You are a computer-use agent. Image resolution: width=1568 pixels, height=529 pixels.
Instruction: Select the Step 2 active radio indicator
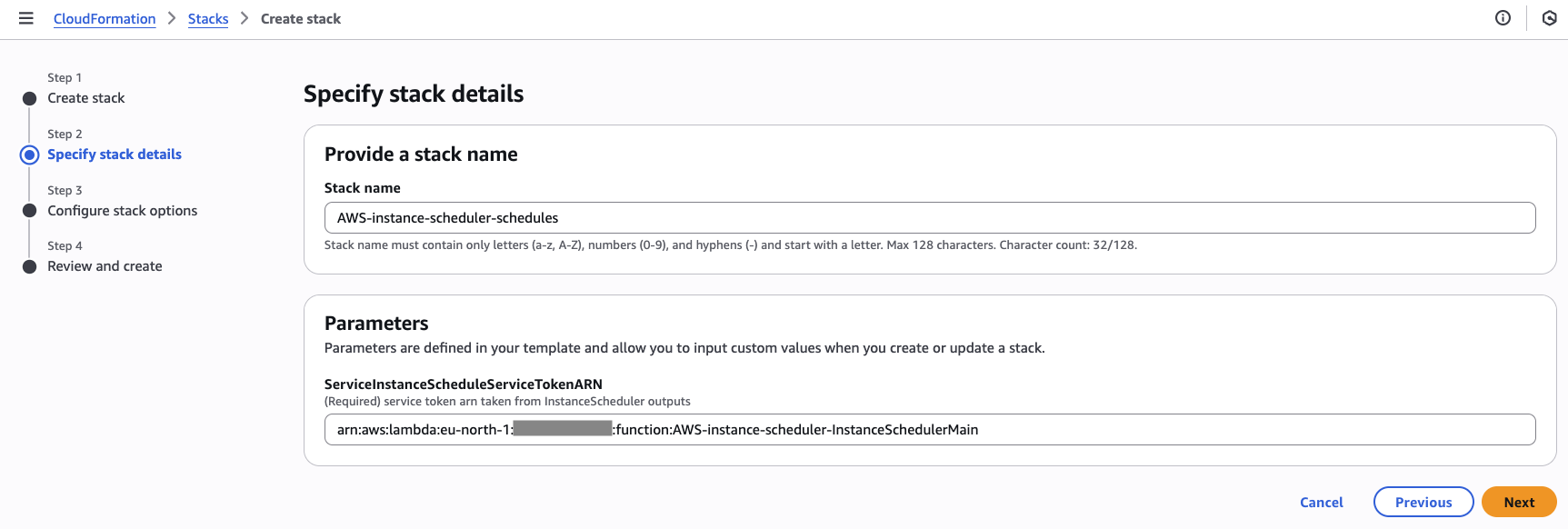pyautogui.click(x=29, y=155)
